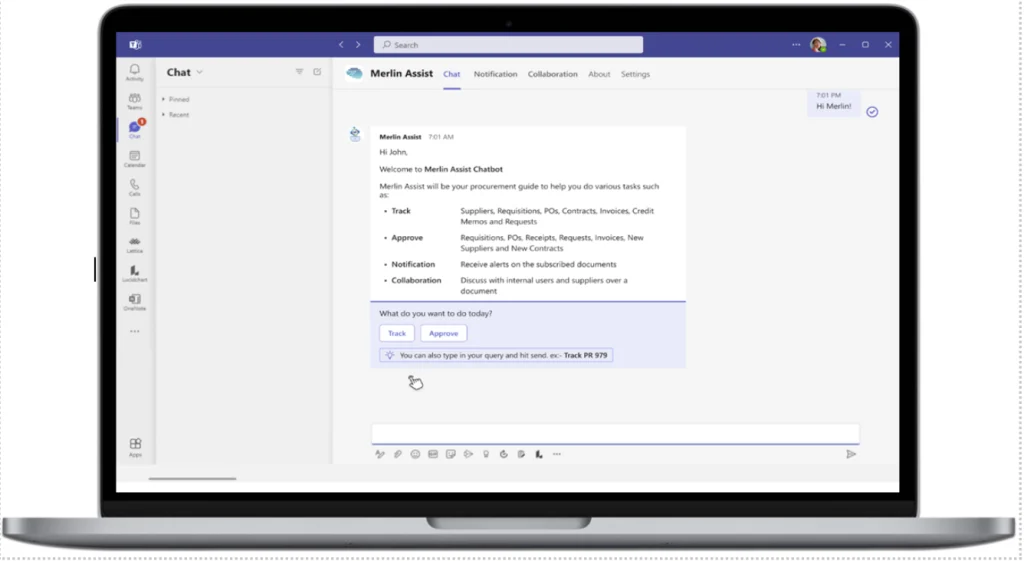Viewport: 1024px width, 561px height.
Task: Open the Chat header dropdown chevron
Action: pyautogui.click(x=200, y=72)
